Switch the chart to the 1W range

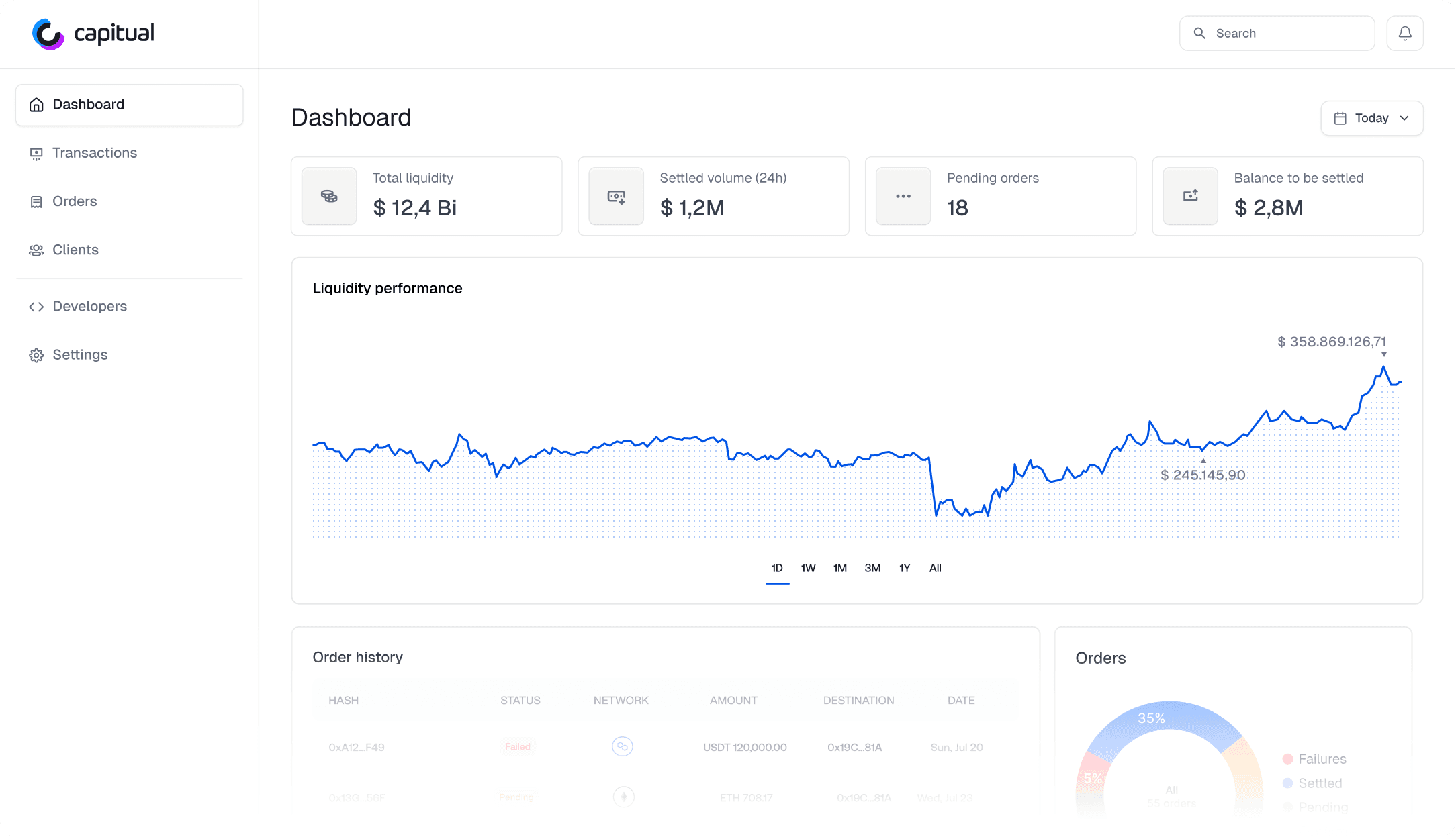point(808,568)
